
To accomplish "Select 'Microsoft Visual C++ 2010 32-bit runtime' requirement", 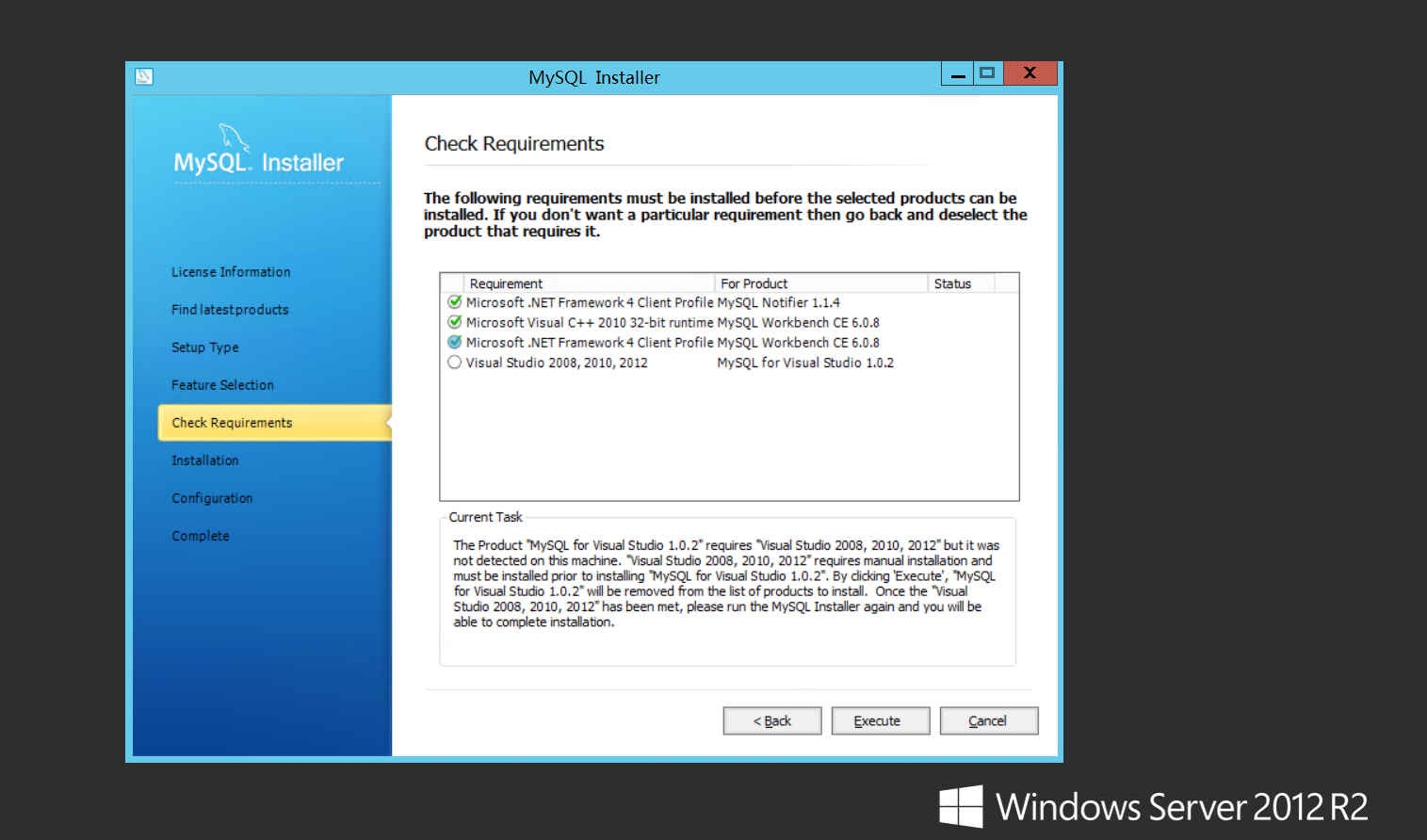I will click(x=590, y=322).
